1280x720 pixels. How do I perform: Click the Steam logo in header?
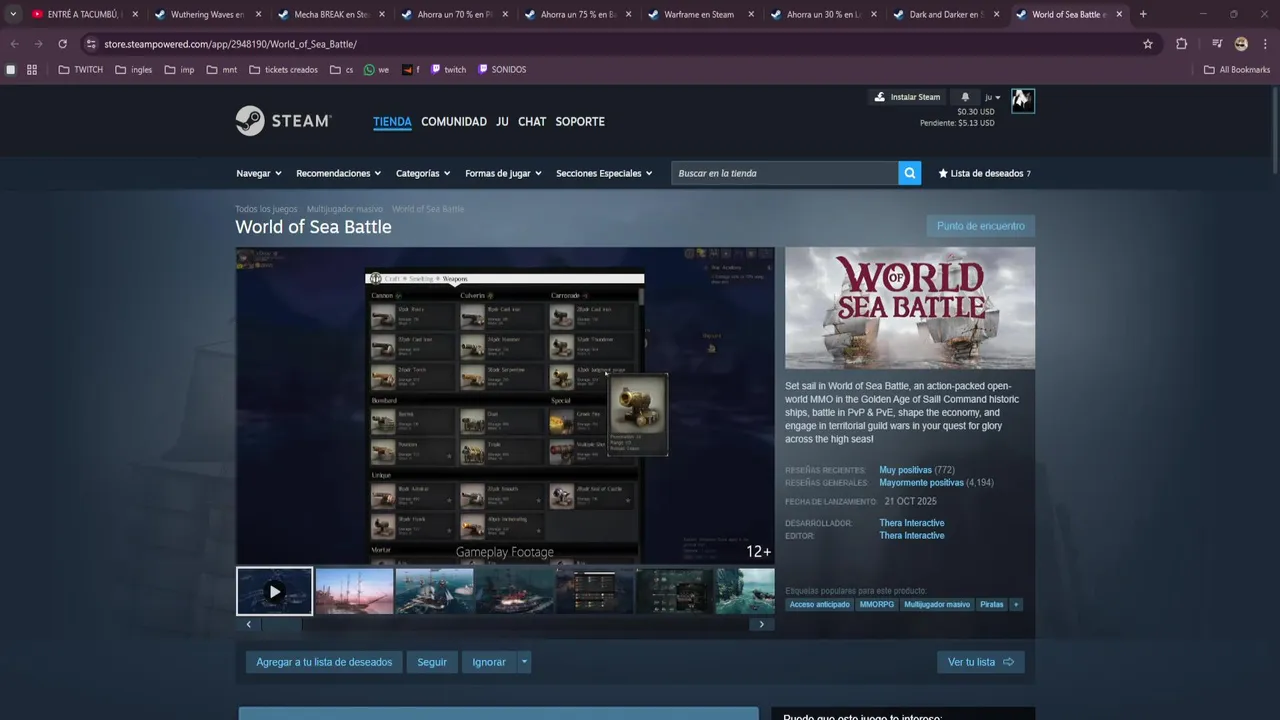pos(283,121)
